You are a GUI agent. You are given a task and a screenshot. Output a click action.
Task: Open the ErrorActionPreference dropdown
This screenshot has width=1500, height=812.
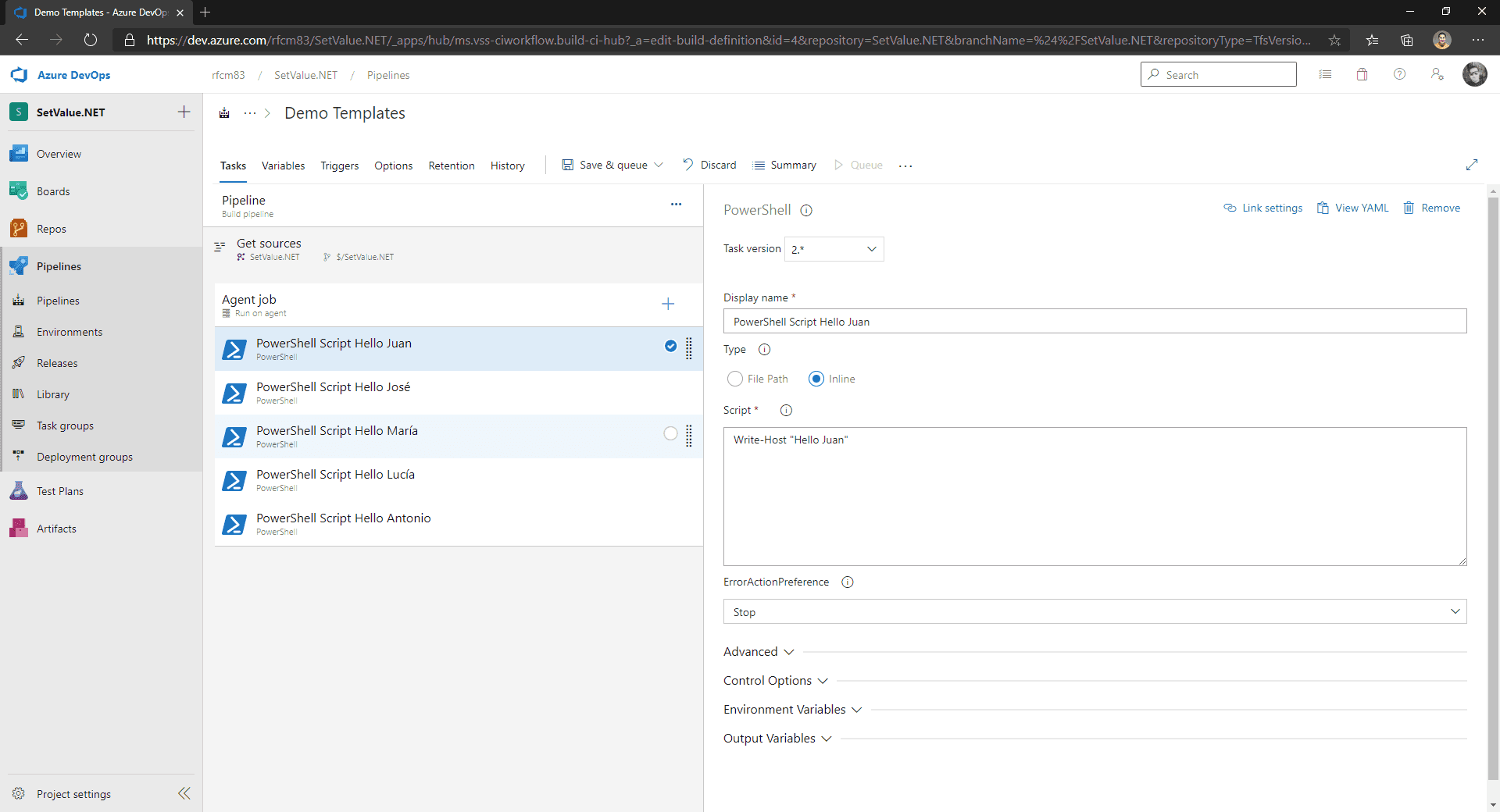[1095, 611]
